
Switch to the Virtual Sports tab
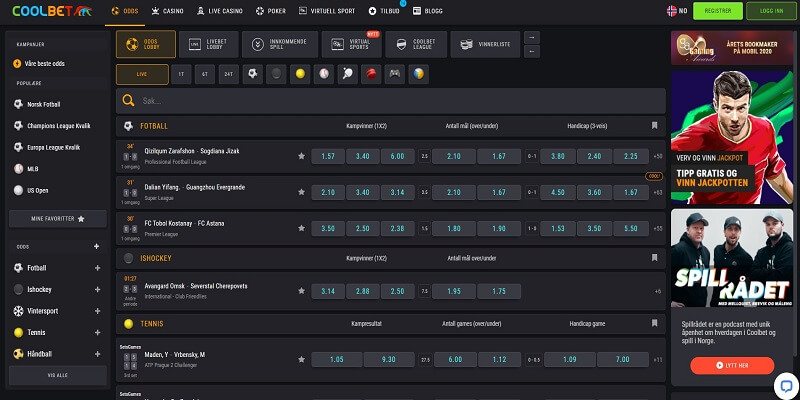pos(352,44)
